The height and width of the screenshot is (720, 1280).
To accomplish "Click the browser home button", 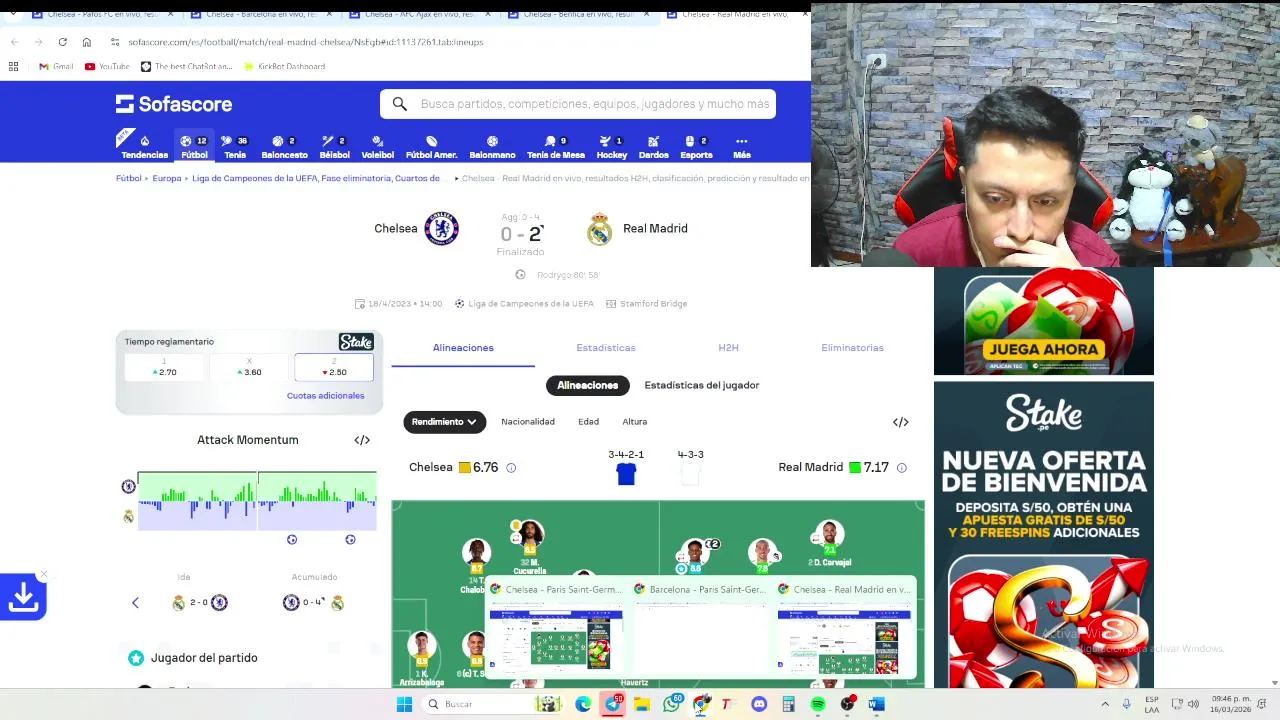I will 86,42.
